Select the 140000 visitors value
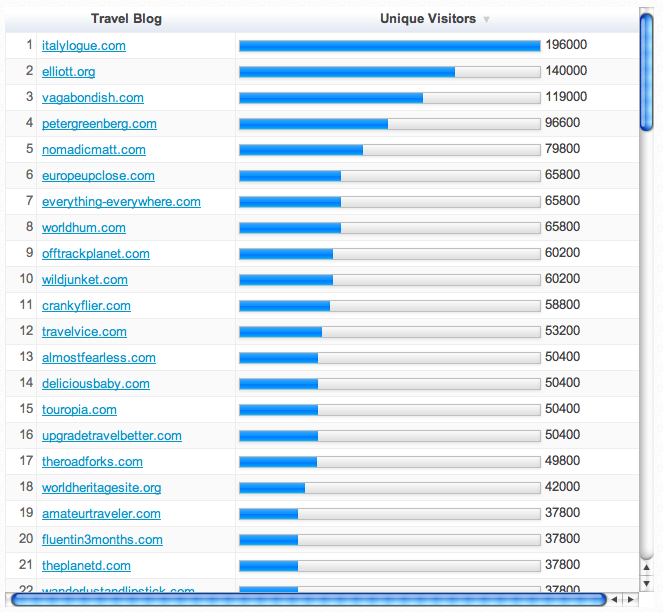The image size is (663, 612). [x=566, y=71]
